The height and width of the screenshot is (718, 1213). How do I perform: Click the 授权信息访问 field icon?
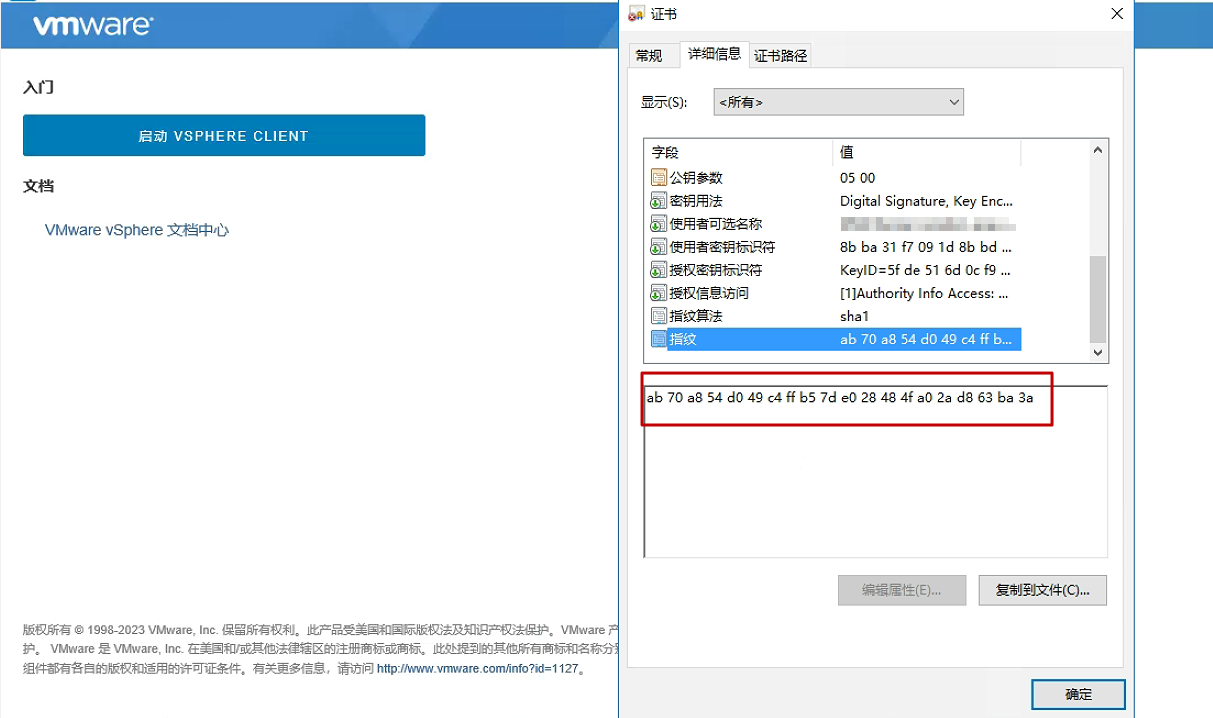pyautogui.click(x=658, y=293)
